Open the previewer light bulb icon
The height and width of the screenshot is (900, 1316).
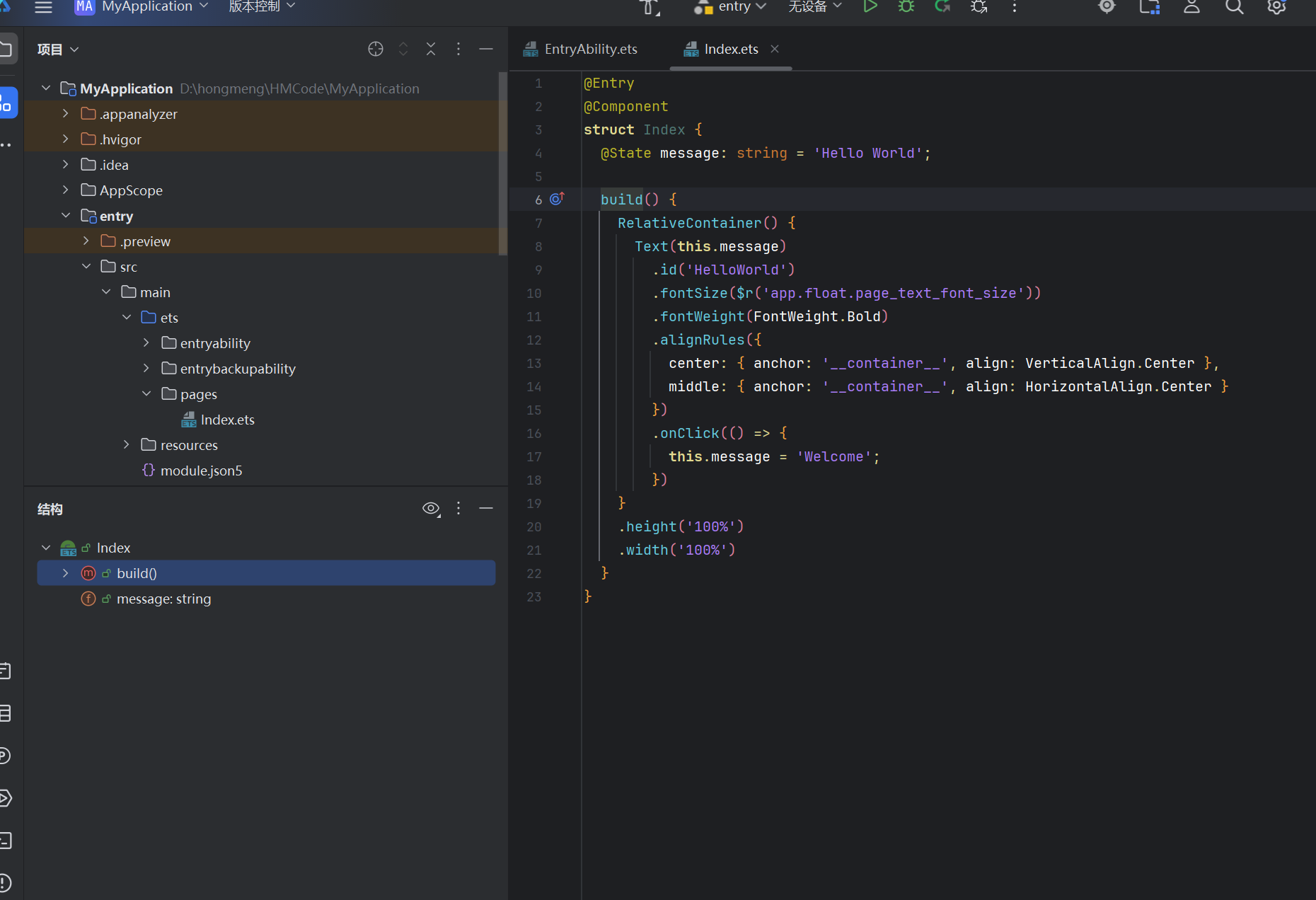point(1107,7)
